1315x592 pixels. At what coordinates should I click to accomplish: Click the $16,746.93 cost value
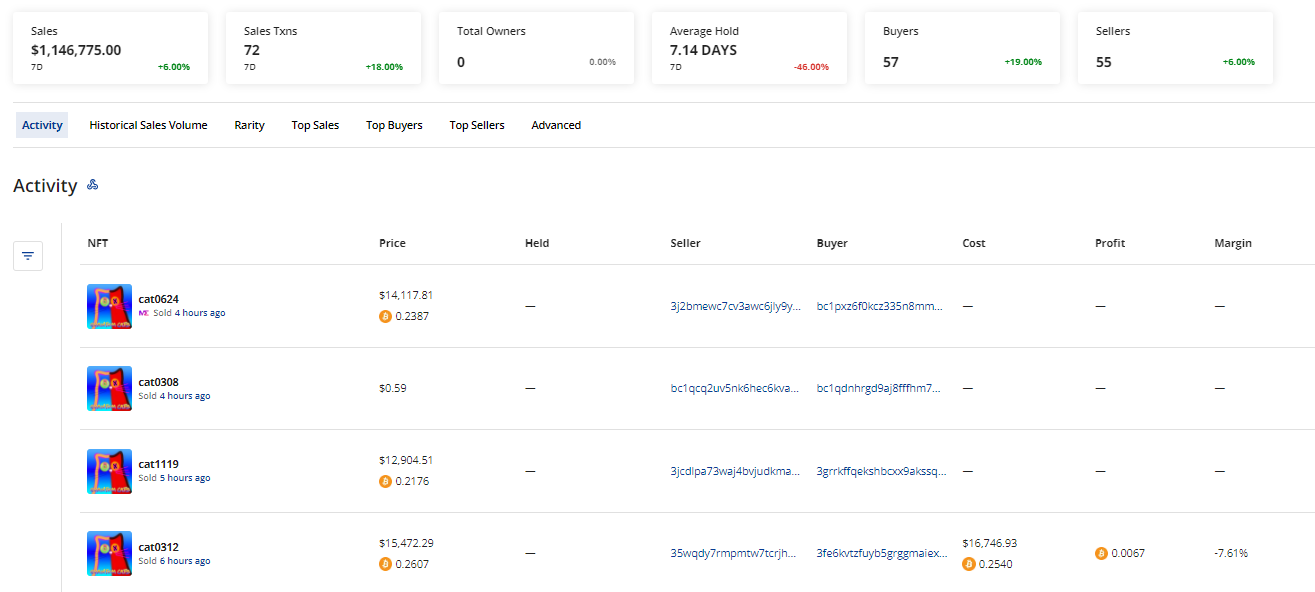(989, 543)
